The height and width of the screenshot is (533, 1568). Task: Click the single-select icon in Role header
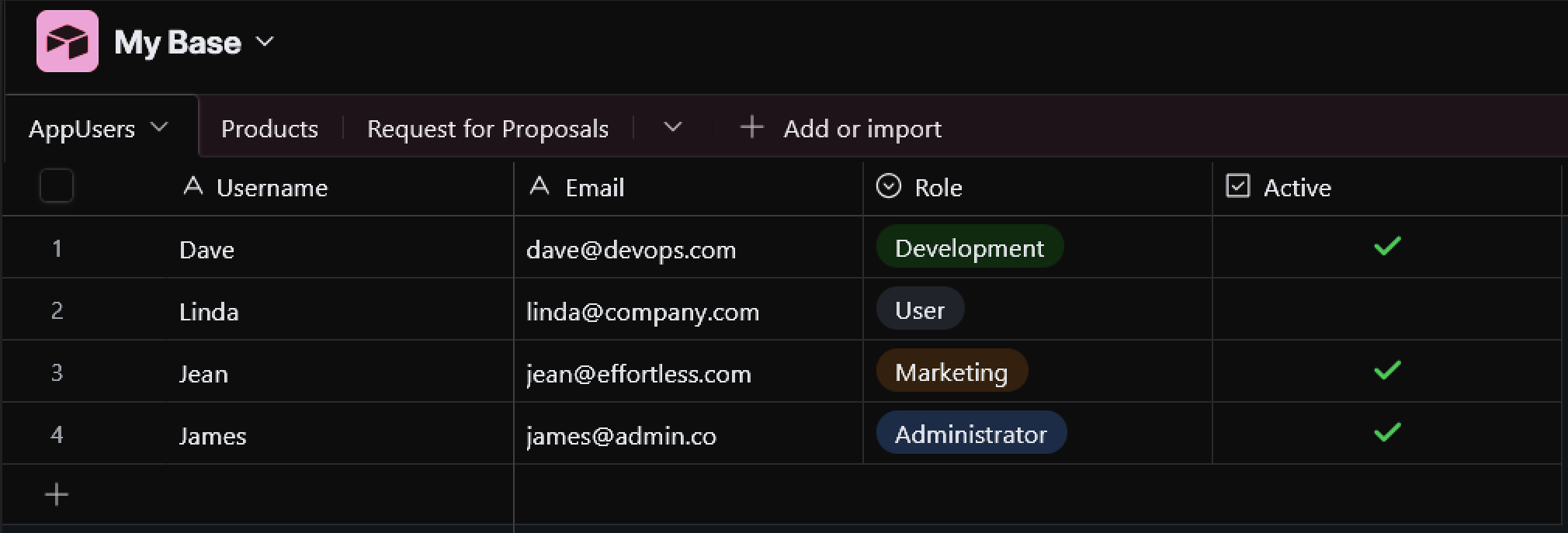(x=889, y=186)
